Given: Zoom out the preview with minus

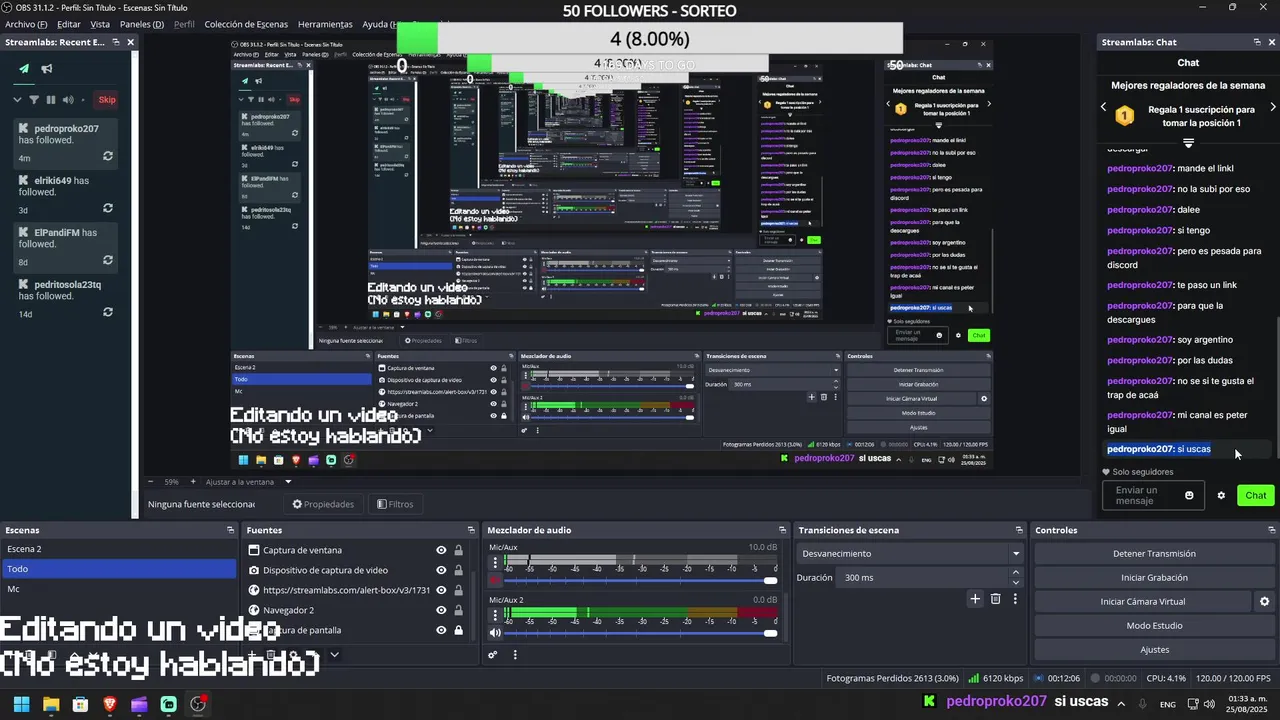Looking at the screenshot, I should [151, 482].
